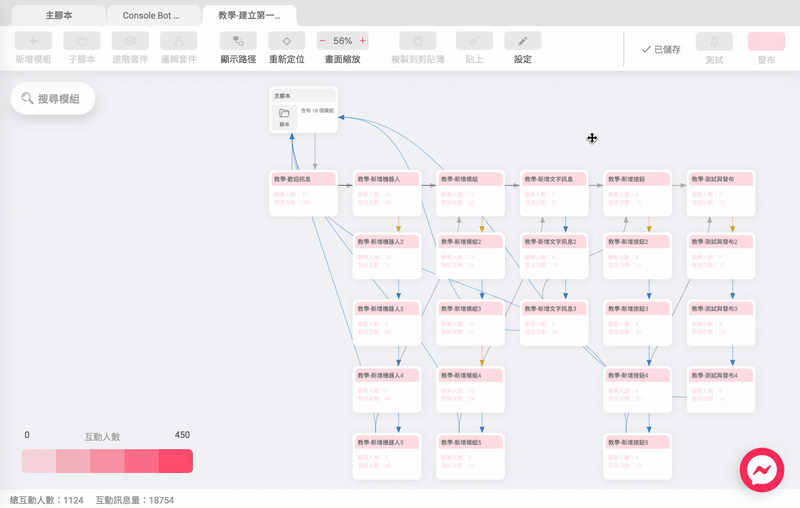
Task: Click the lightest pink swatch in 互動人數 legend
Action: point(39,461)
